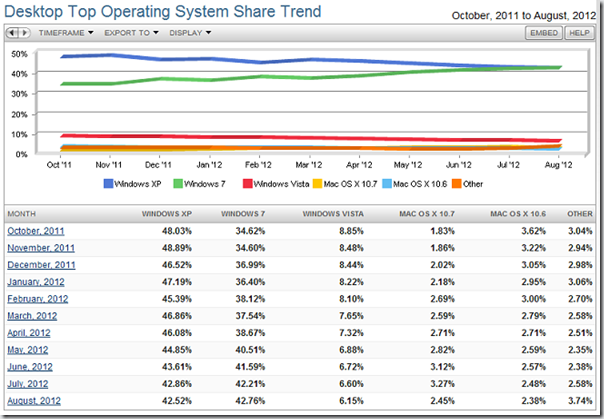Click the HELP button
Viewport: 604px width, 419px height.
pyautogui.click(x=579, y=33)
